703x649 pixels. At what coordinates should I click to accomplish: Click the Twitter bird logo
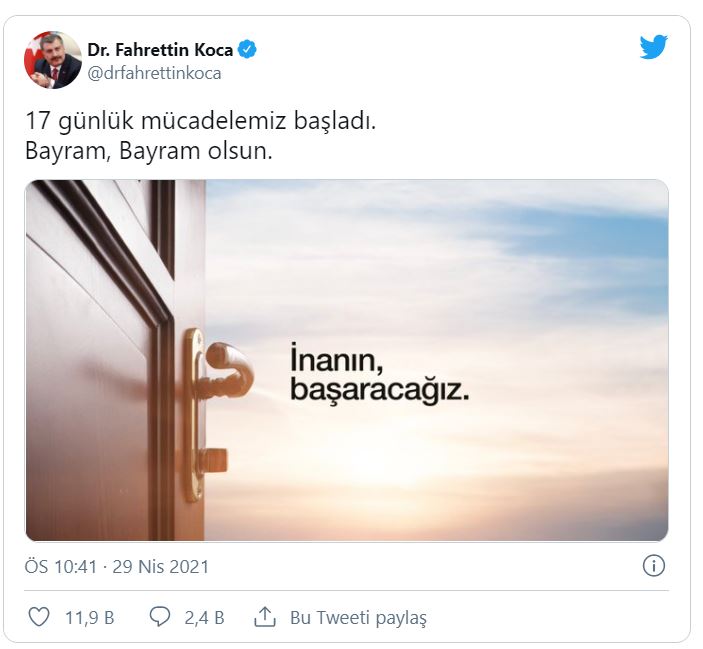[653, 48]
